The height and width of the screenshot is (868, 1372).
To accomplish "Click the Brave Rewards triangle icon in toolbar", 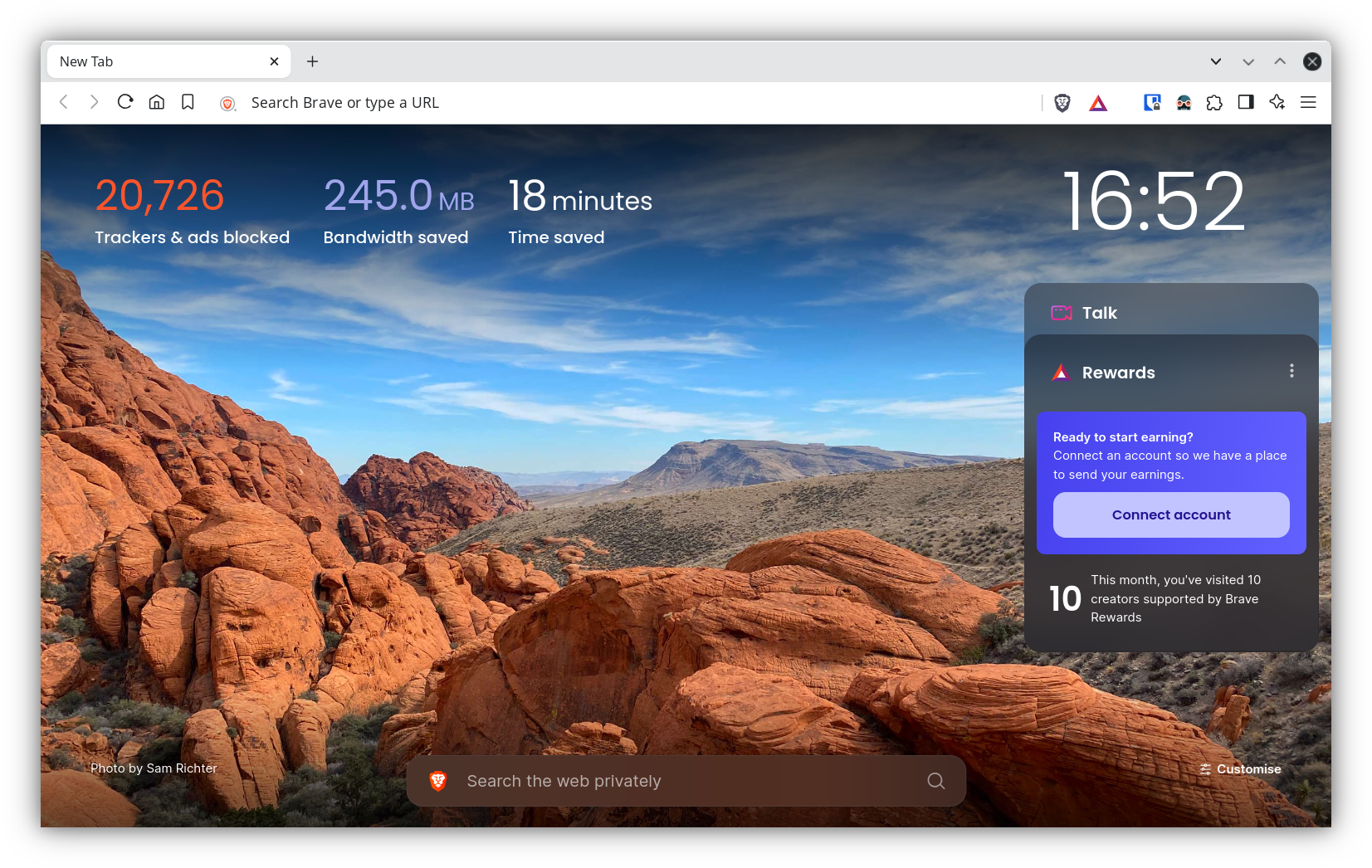I will (1098, 103).
